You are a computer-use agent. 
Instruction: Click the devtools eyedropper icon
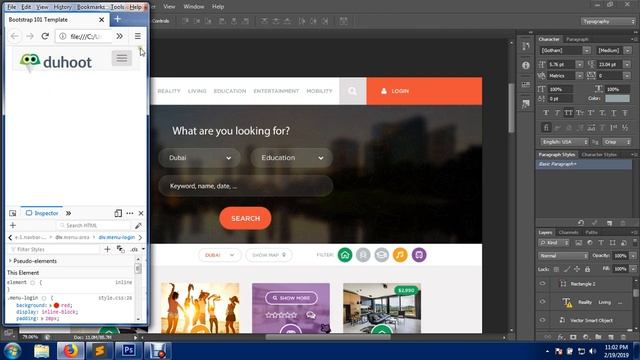[138, 225]
